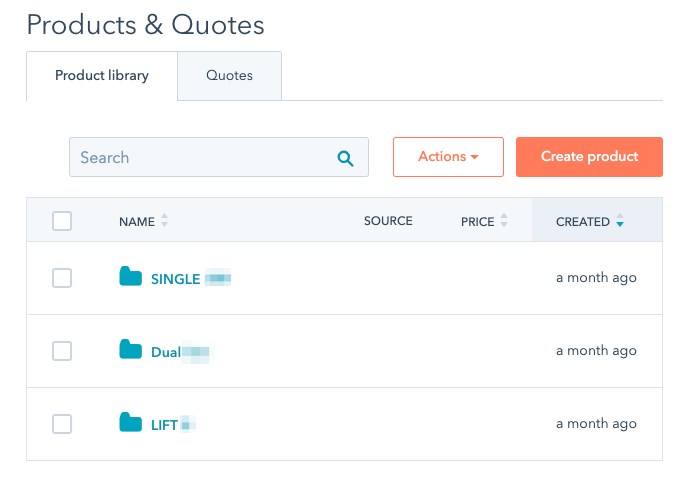
Task: Switch to the Quotes tab
Action: (x=229, y=76)
